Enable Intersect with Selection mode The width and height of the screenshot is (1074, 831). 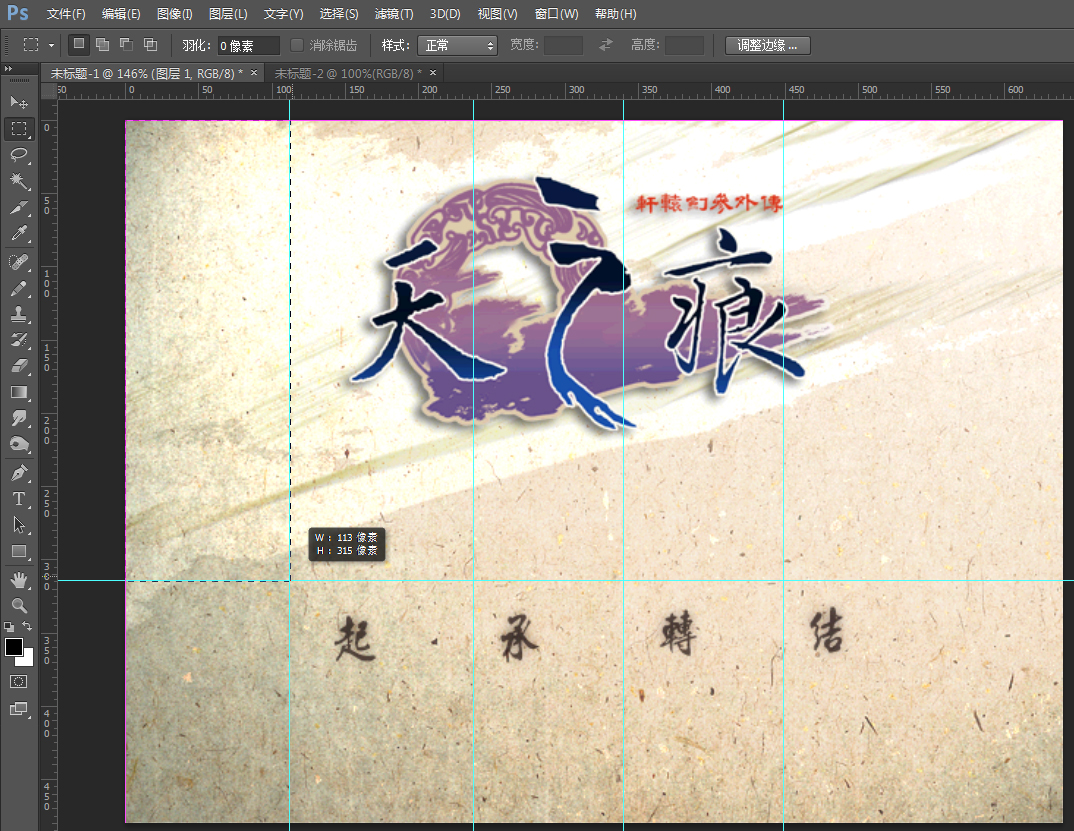click(x=151, y=45)
